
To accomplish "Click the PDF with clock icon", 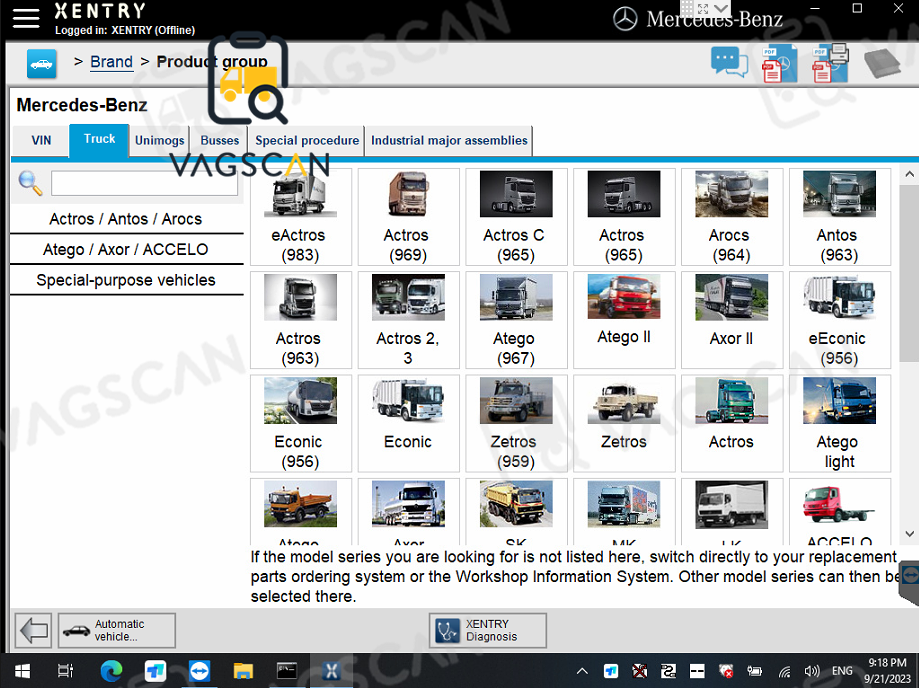I will [779, 63].
